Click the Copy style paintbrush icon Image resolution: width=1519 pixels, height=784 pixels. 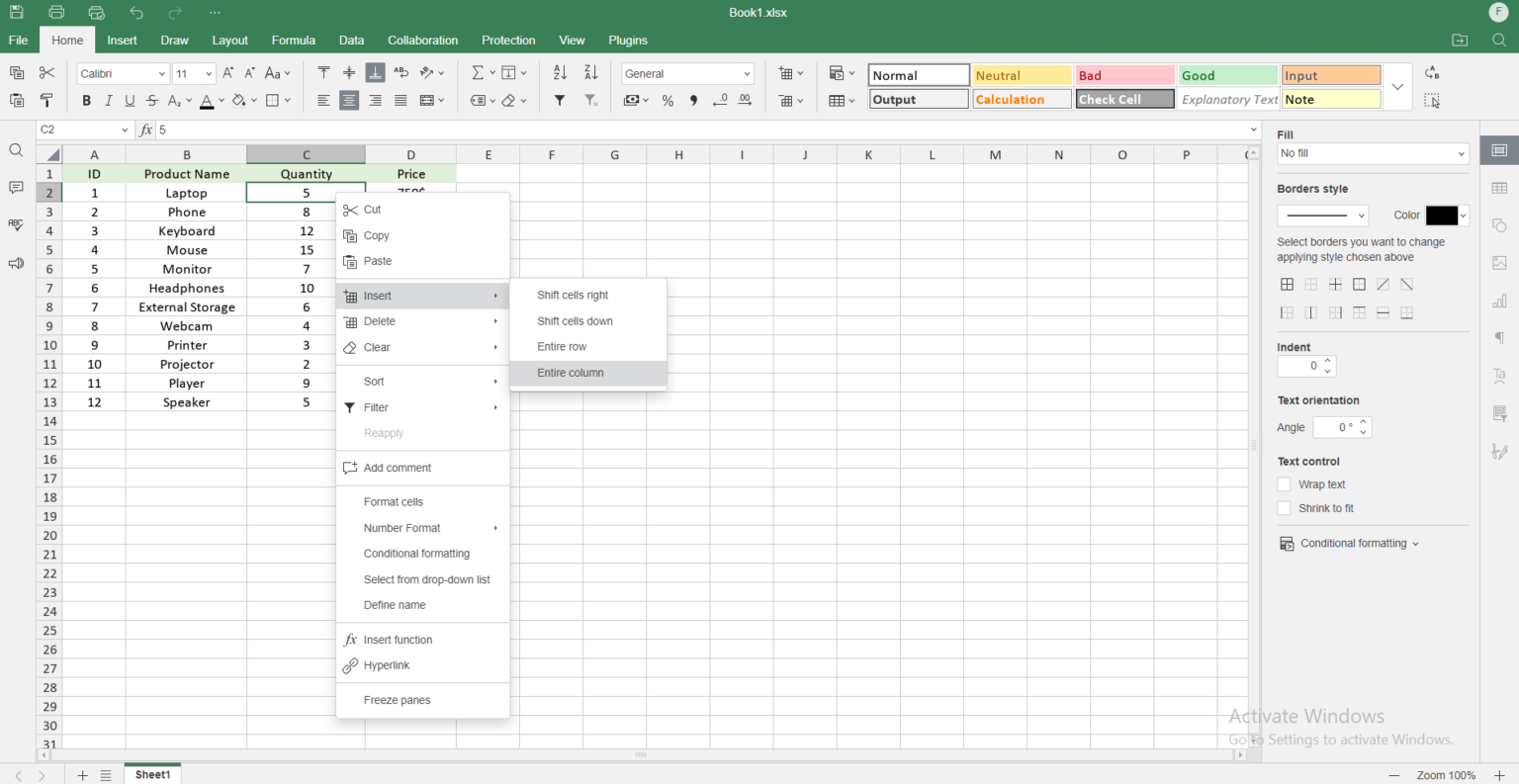tap(45, 100)
